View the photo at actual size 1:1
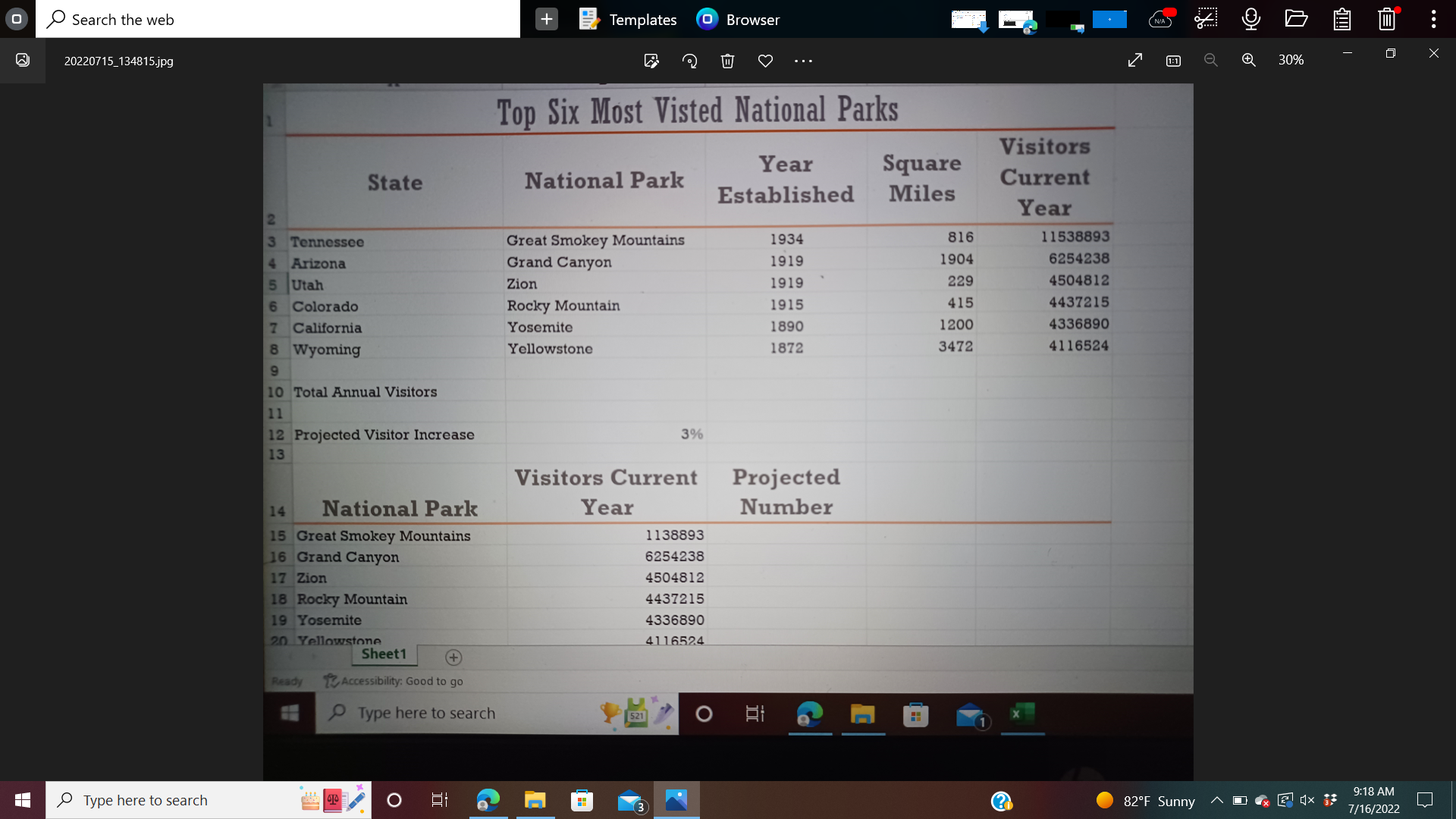This screenshot has width=1456, height=819. pos(1173,60)
